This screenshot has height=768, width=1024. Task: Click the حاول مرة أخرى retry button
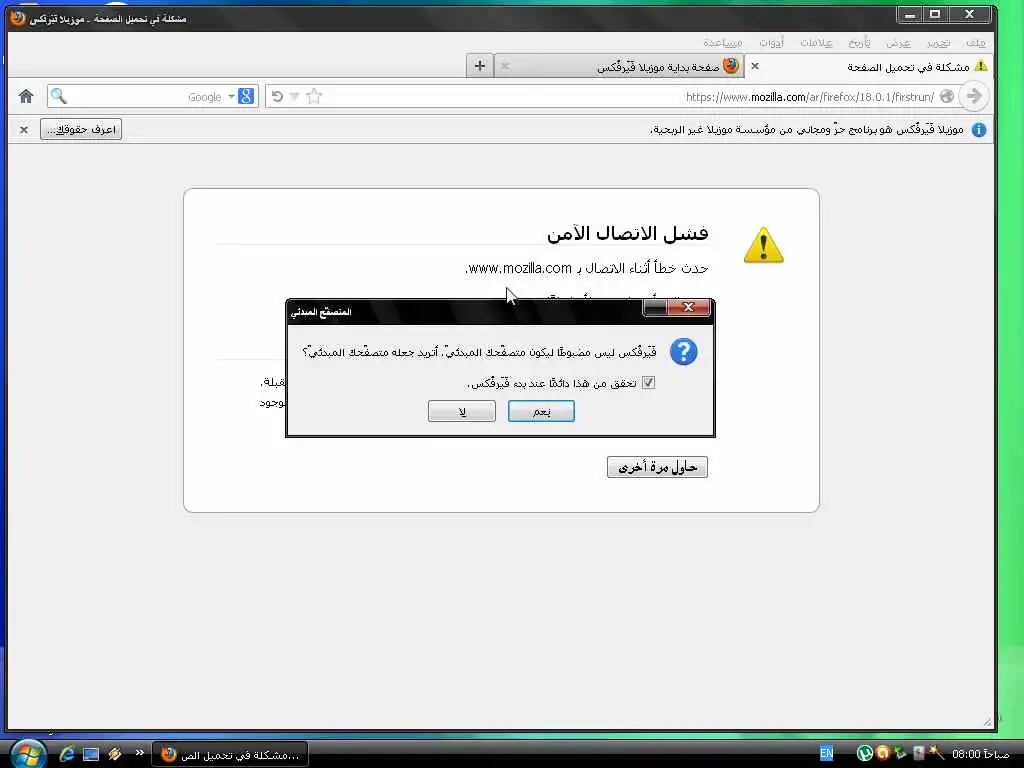tap(657, 467)
